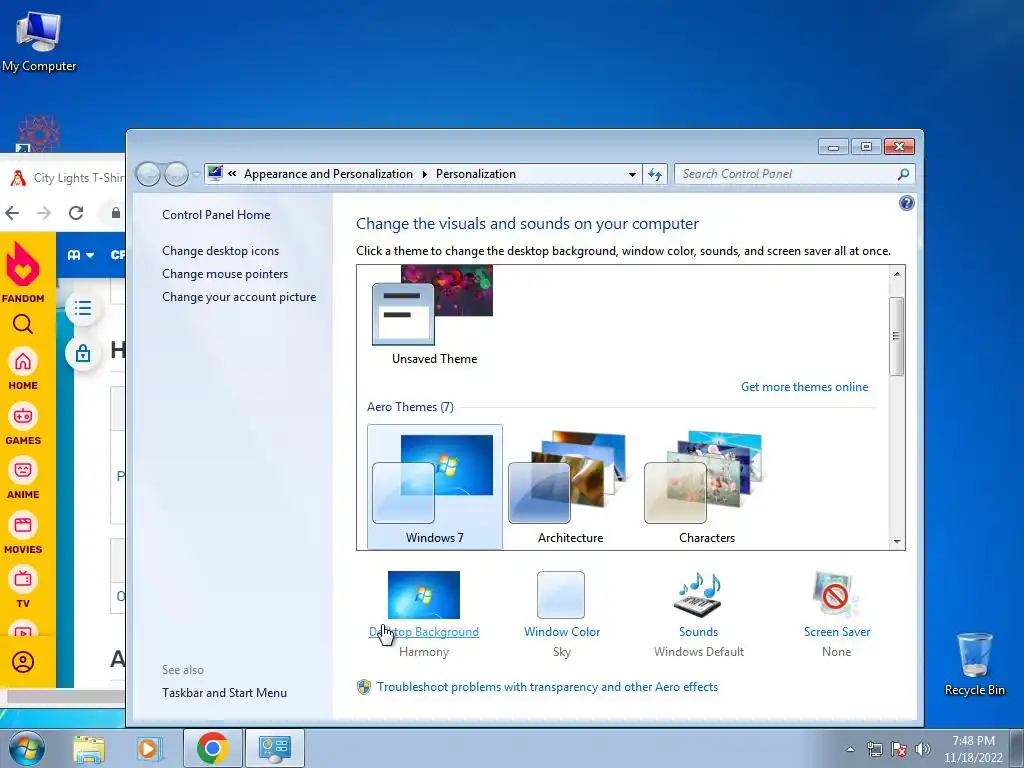Open the recent pages dropdown arrow
The width and height of the screenshot is (1024, 768).
point(196,174)
